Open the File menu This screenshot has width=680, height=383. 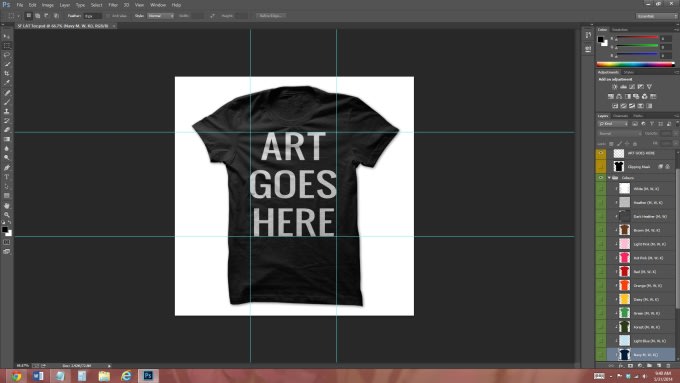coord(20,5)
